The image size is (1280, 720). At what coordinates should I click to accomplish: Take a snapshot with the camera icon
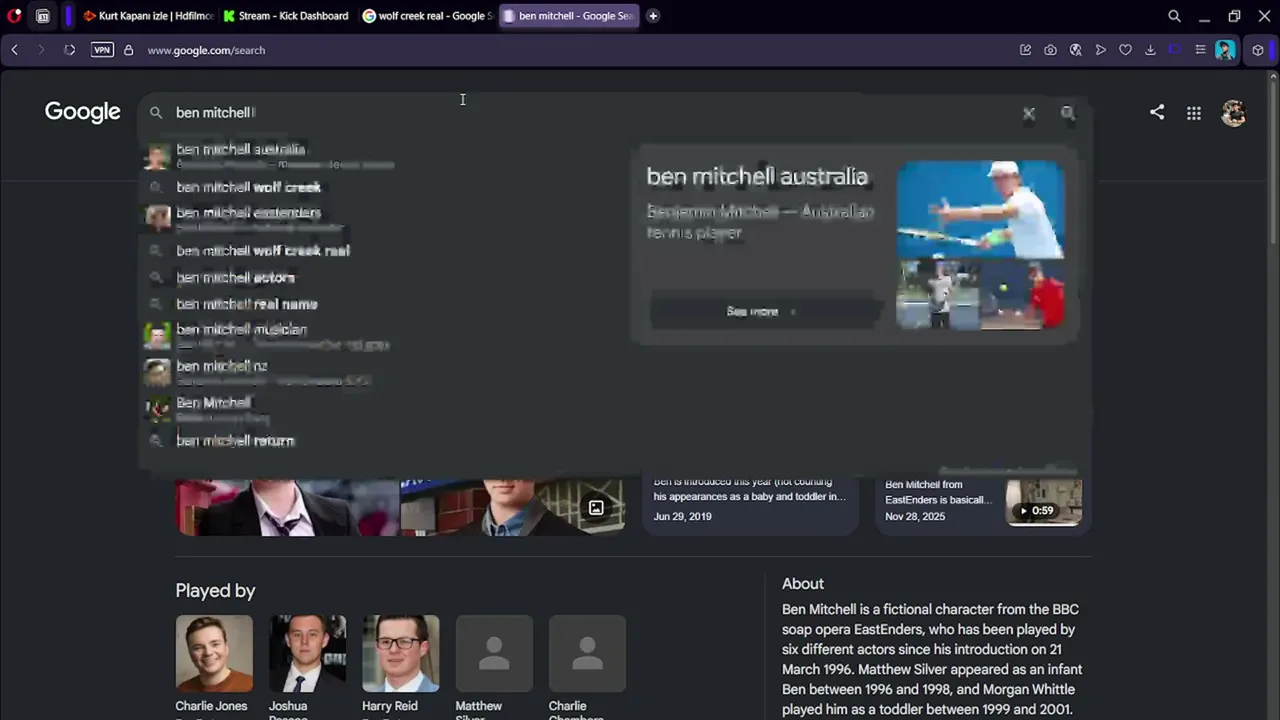point(1050,50)
